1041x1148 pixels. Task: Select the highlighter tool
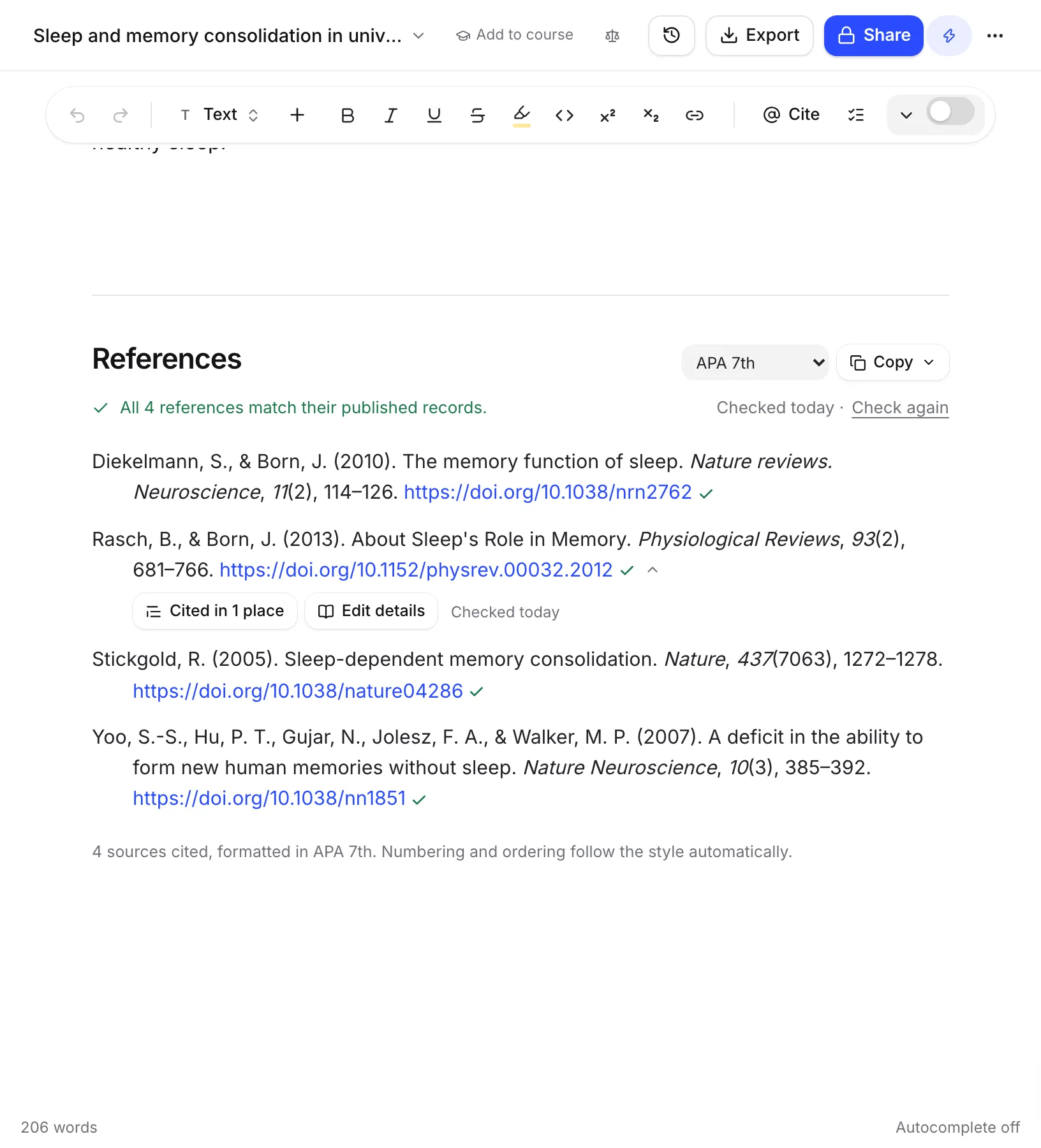click(x=522, y=115)
